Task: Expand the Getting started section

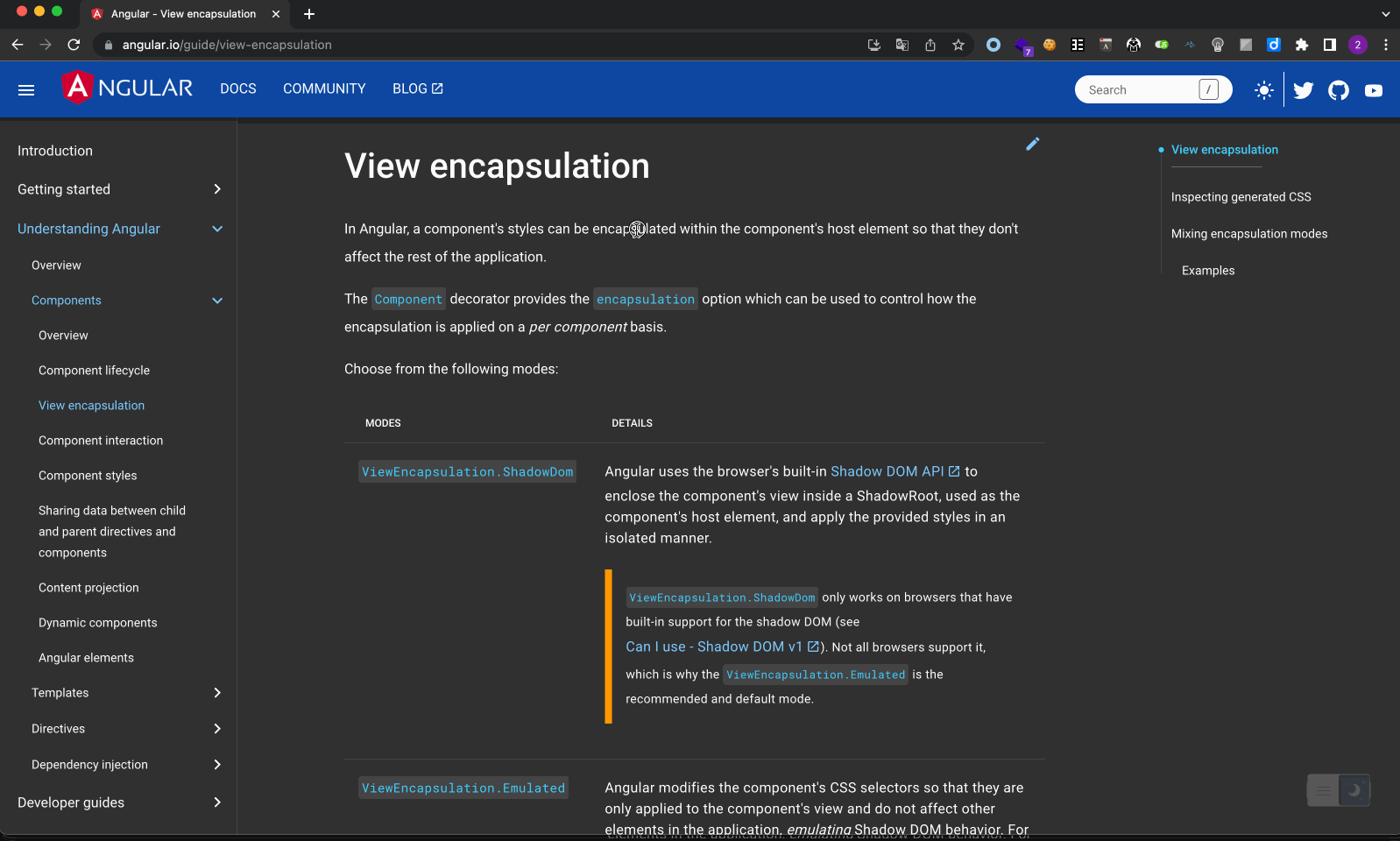Action: pos(217,189)
